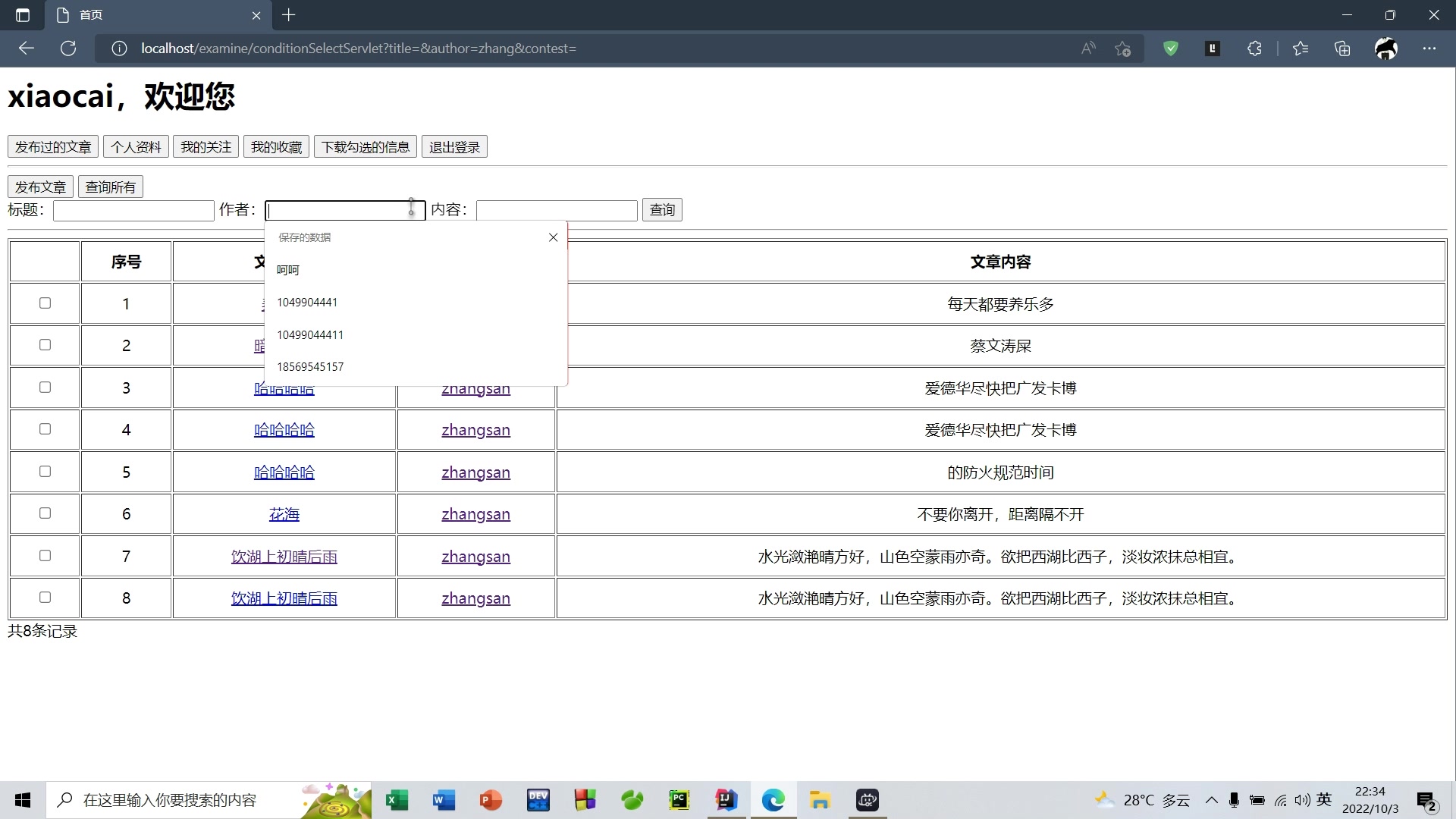Open 个人资料 profile page
Viewport: 1456px width, 819px height.
136,147
